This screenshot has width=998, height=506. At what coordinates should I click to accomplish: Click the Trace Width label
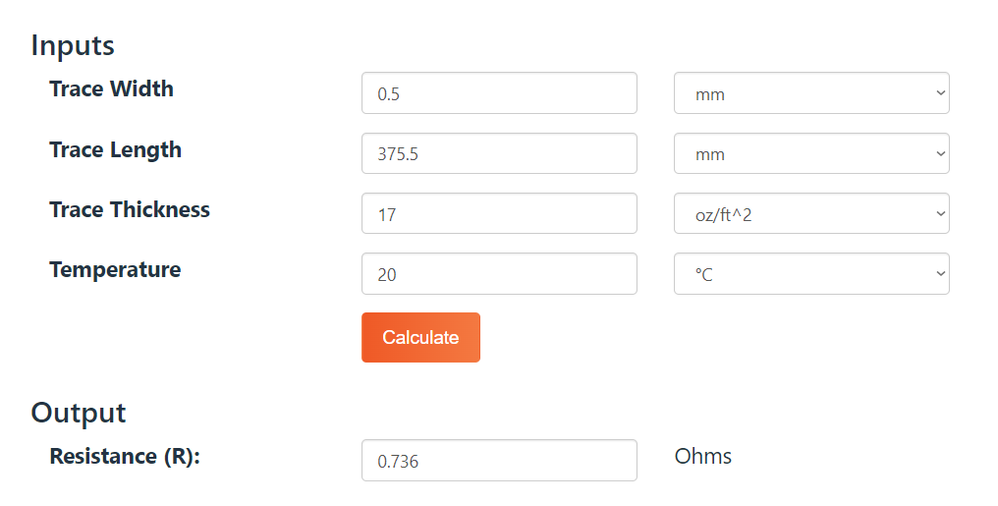(x=111, y=89)
